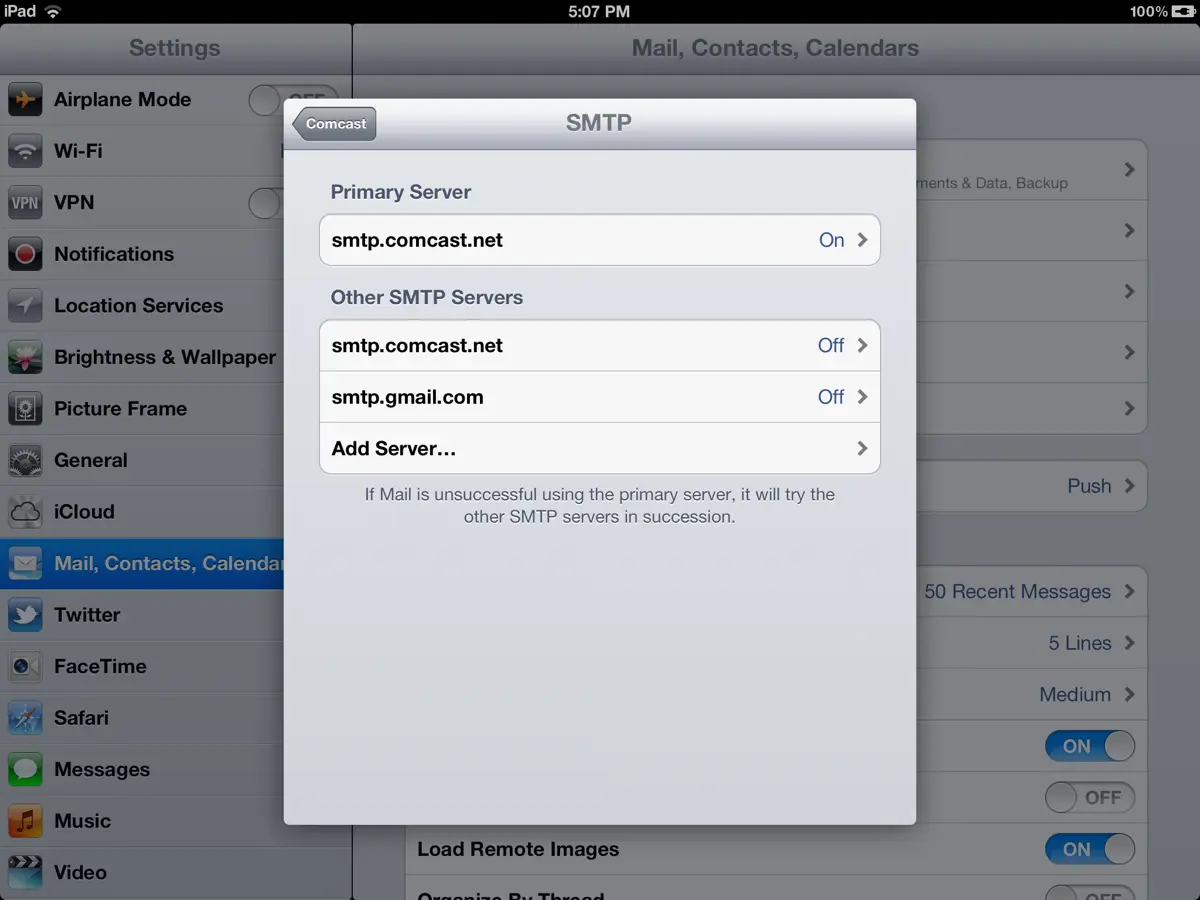Tap Add Server… to add SMTP server
Image resolution: width=1200 pixels, height=900 pixels.
tap(599, 449)
